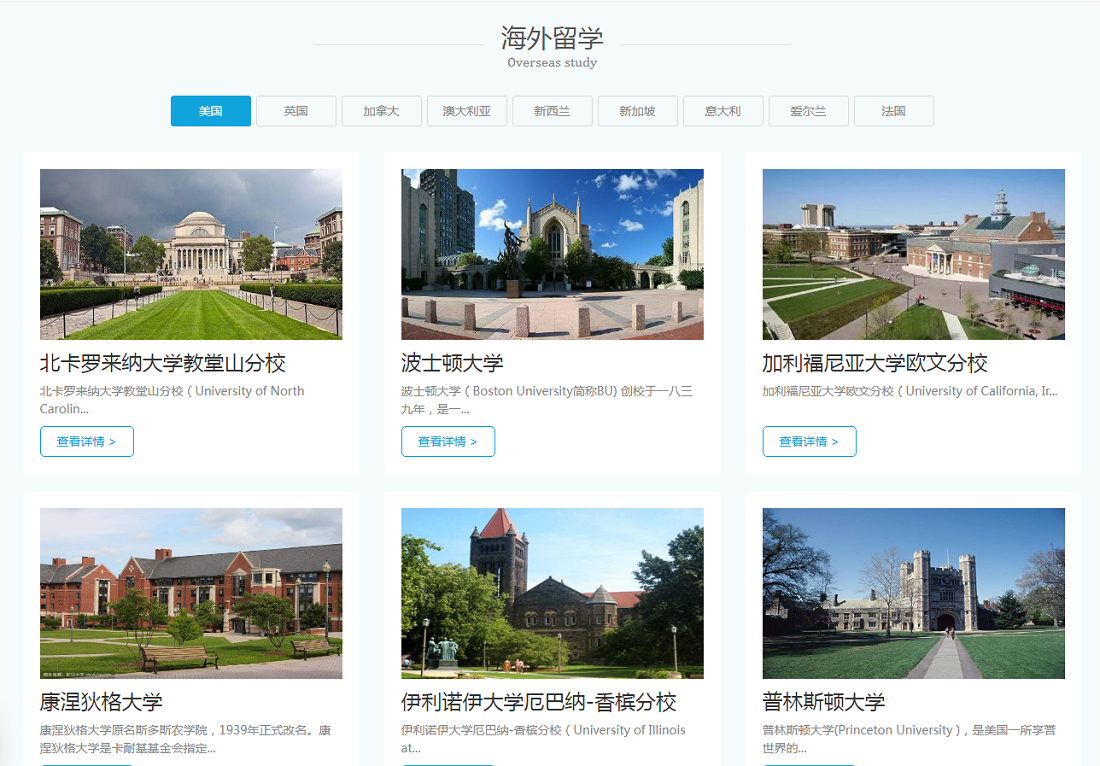Open the 康涅狄格大学 campus photo
This screenshot has height=766, width=1100.
[191, 593]
